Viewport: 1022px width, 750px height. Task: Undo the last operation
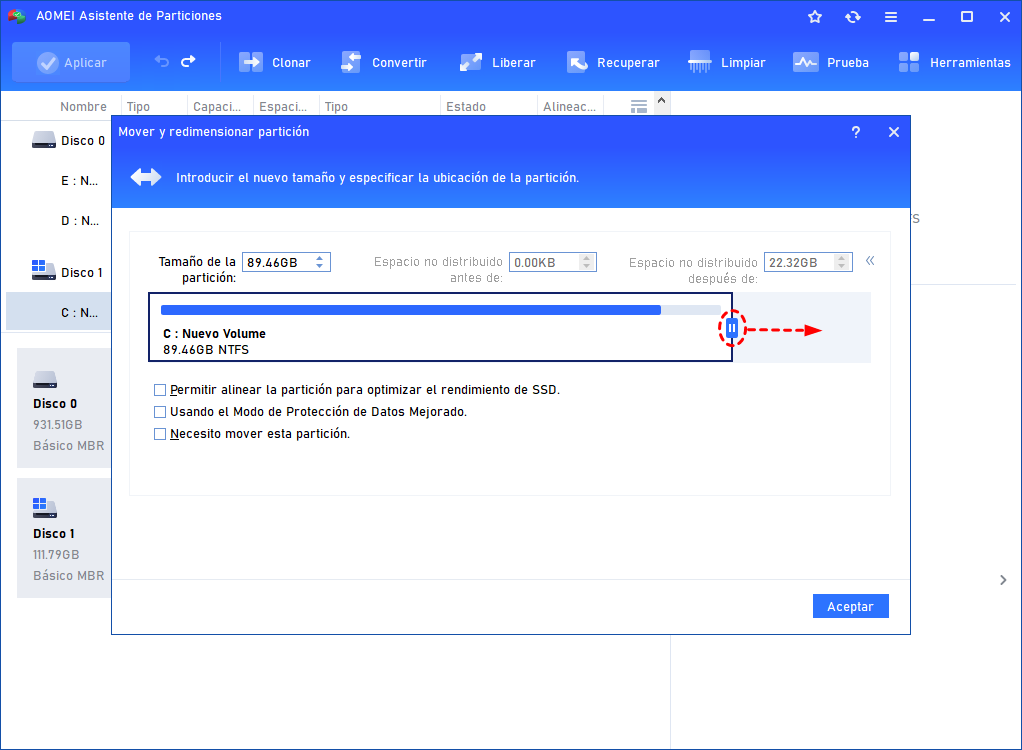tap(162, 62)
